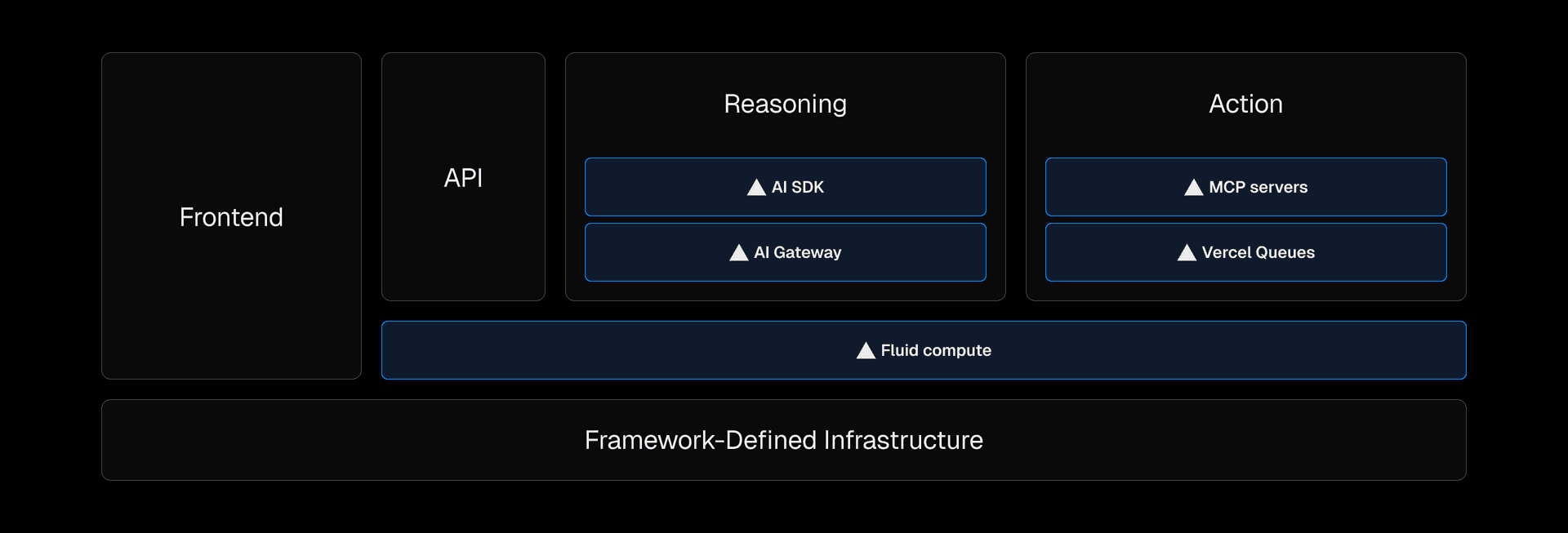Click the Vercel Queues text label
Screen dimensions: 1568x533
coord(1258,252)
